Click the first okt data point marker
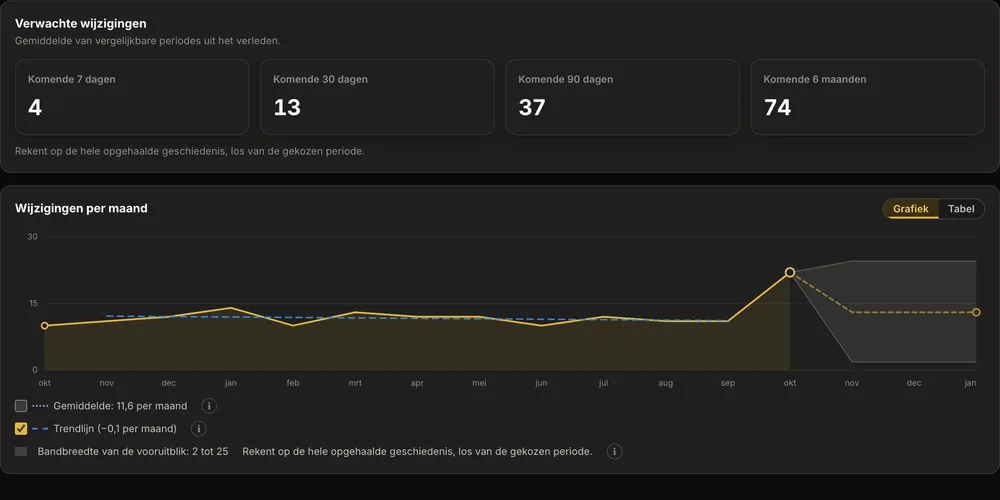1000x500 pixels. (x=45, y=326)
